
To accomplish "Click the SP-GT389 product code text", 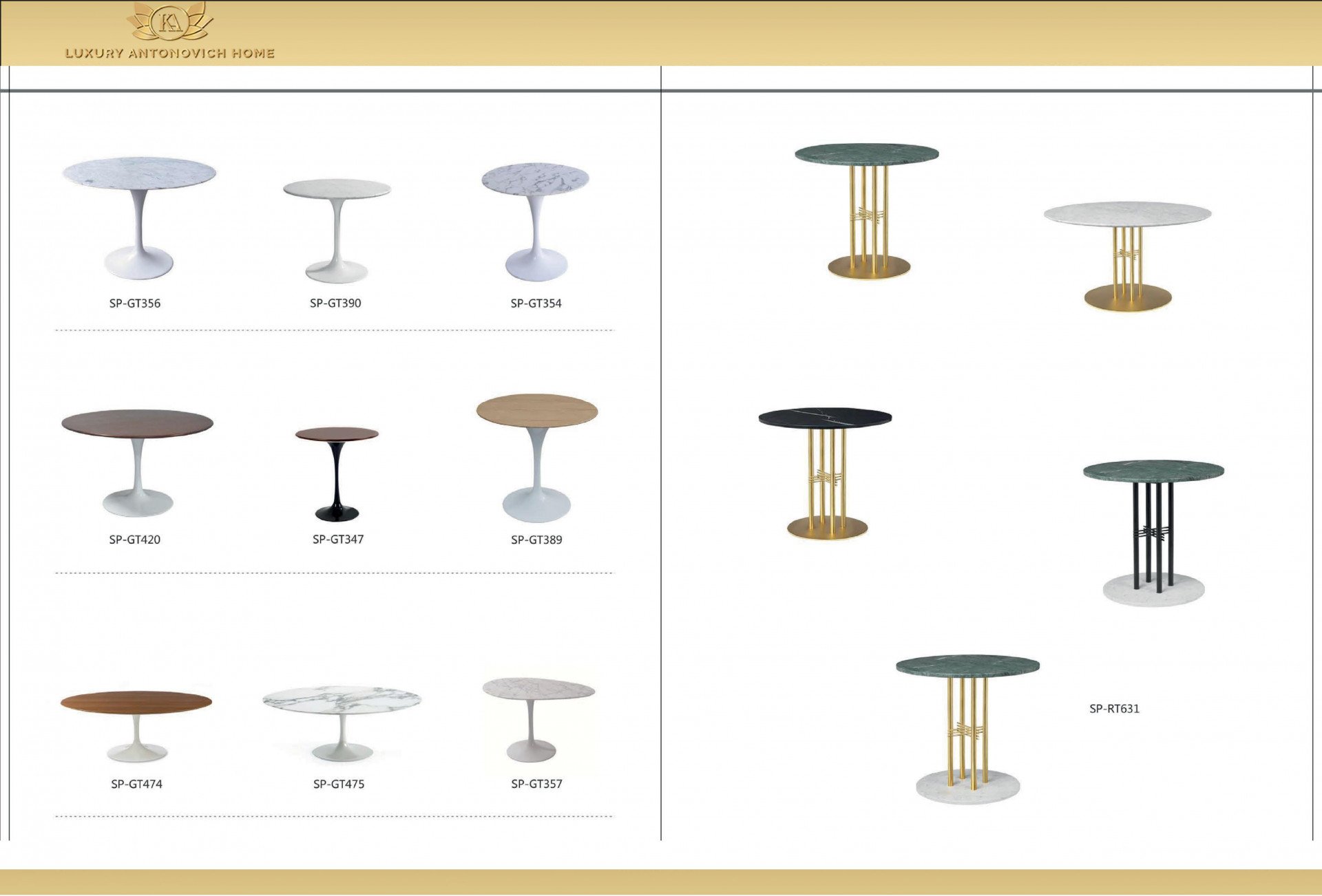I will click(536, 540).
